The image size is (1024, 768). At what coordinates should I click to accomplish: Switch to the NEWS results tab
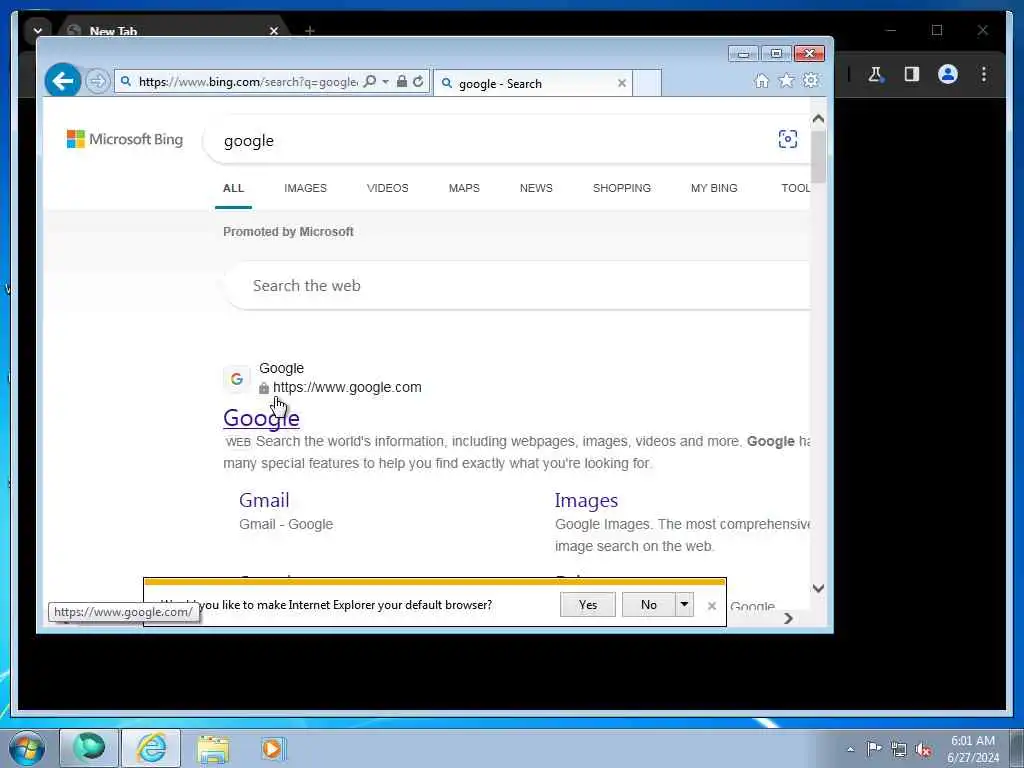[536, 188]
